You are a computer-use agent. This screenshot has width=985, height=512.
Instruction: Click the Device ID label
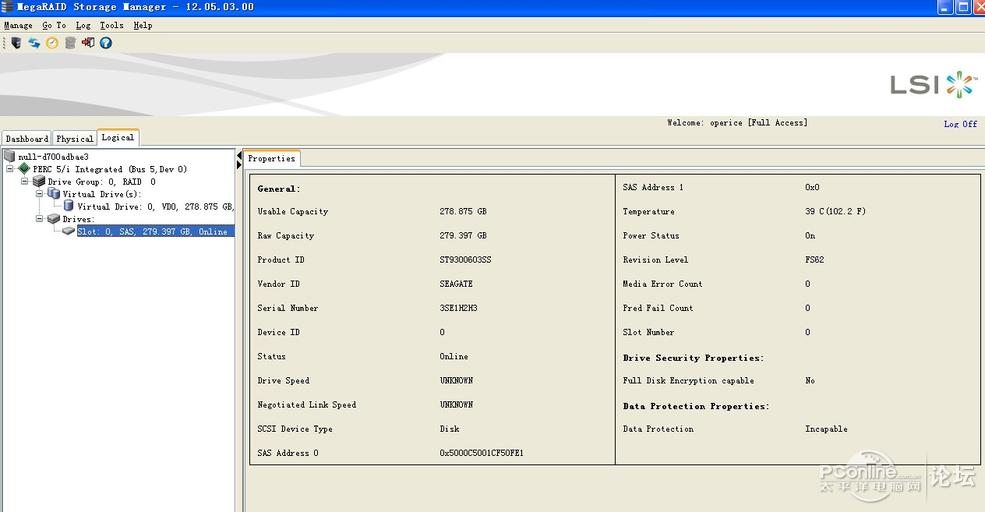point(278,332)
